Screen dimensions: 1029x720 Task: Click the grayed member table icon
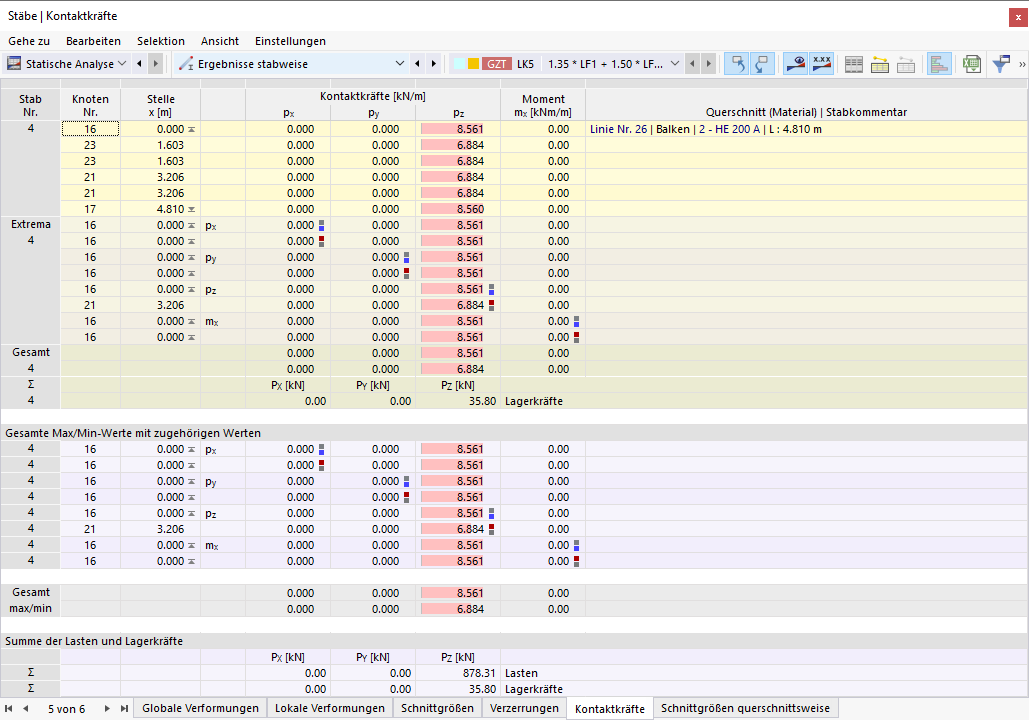point(906,64)
